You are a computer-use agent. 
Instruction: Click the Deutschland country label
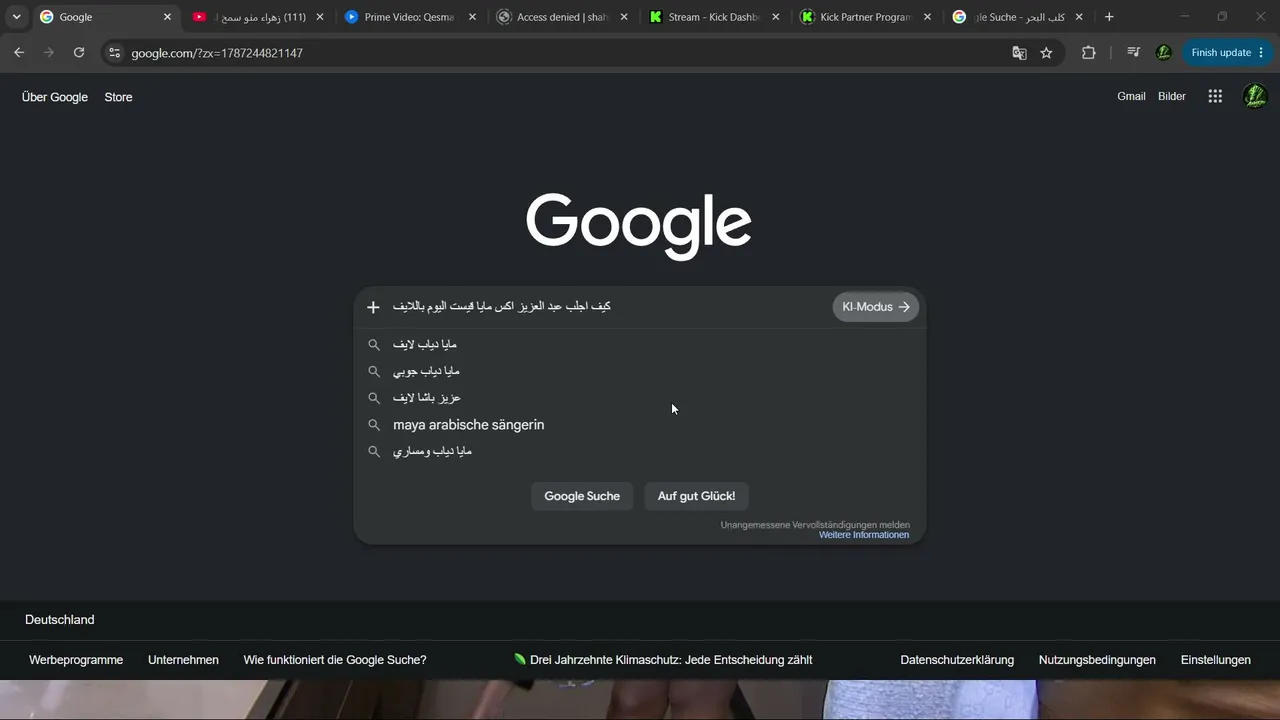60,620
